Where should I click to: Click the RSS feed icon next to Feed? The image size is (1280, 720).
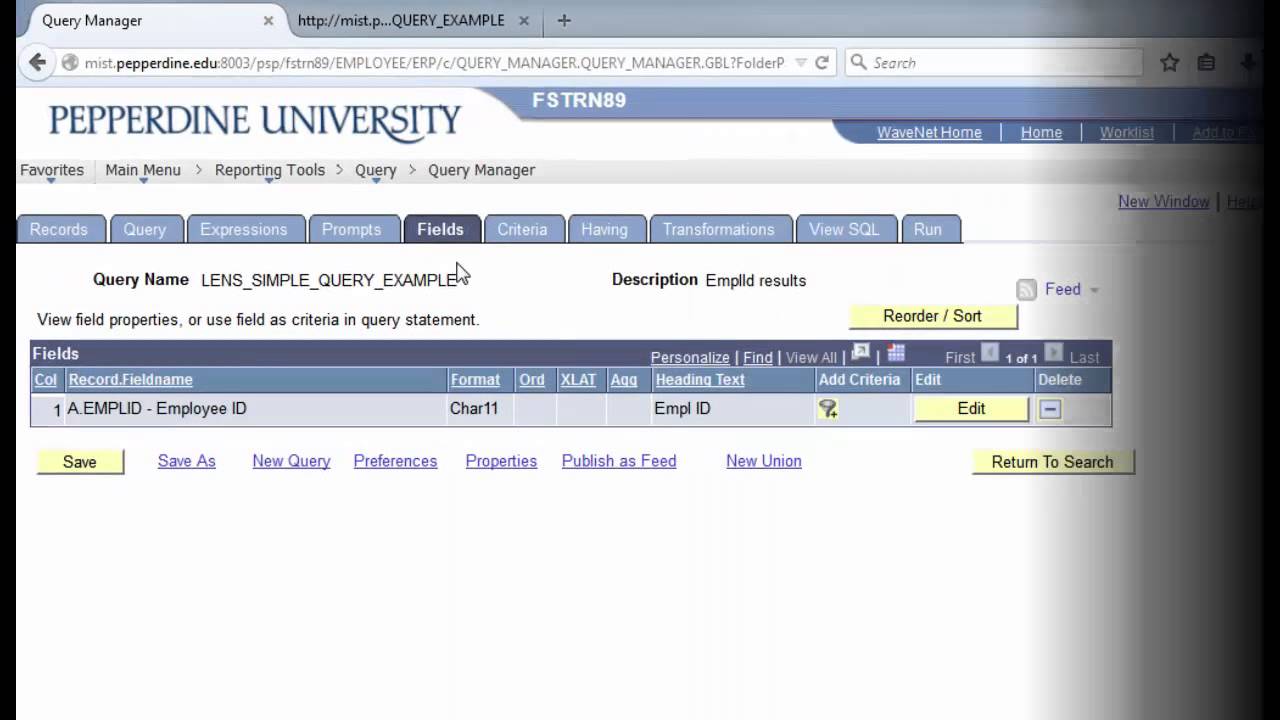[x=1026, y=290]
